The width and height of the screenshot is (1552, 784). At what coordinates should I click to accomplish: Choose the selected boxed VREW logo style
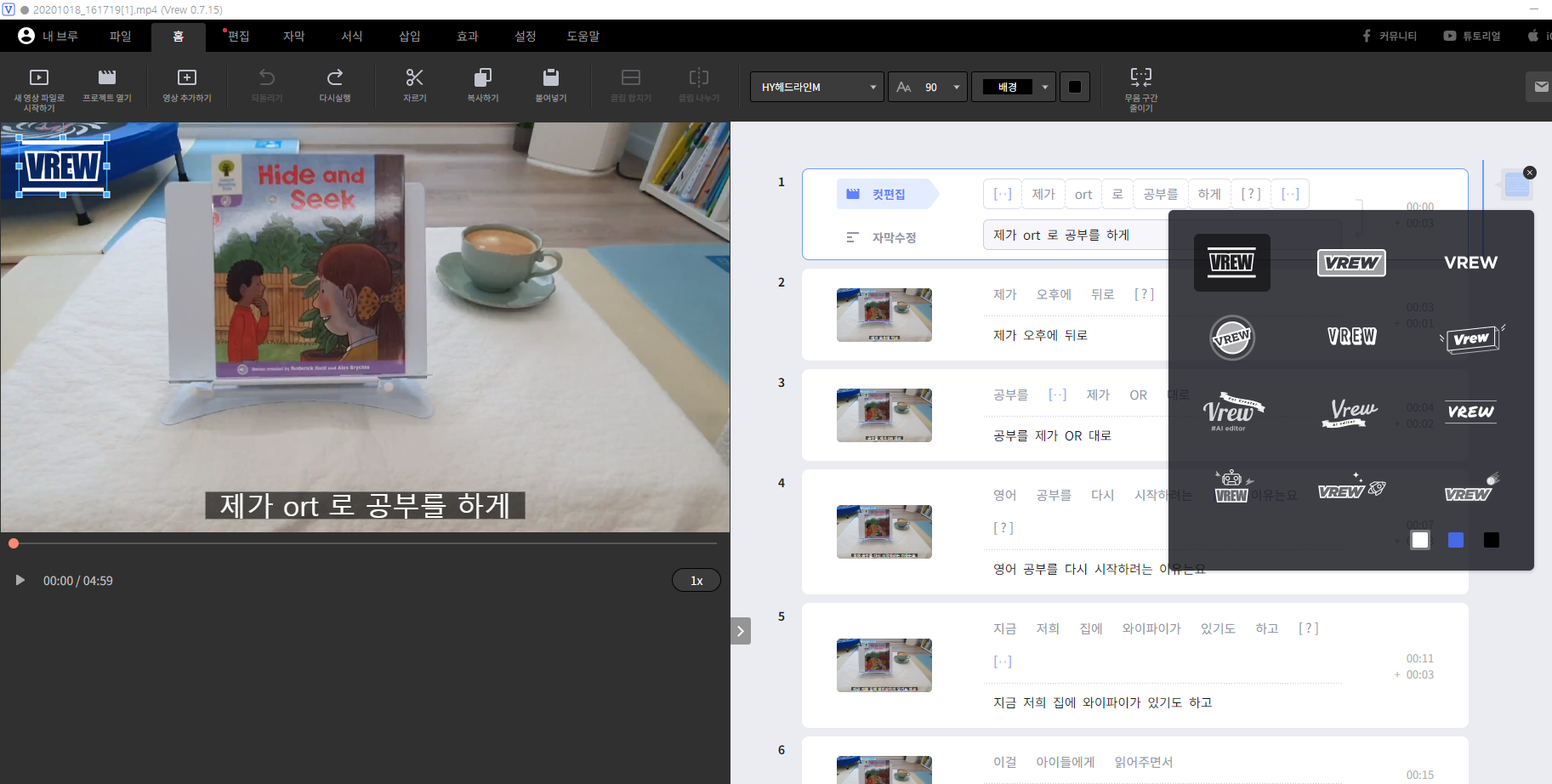[1232, 263]
